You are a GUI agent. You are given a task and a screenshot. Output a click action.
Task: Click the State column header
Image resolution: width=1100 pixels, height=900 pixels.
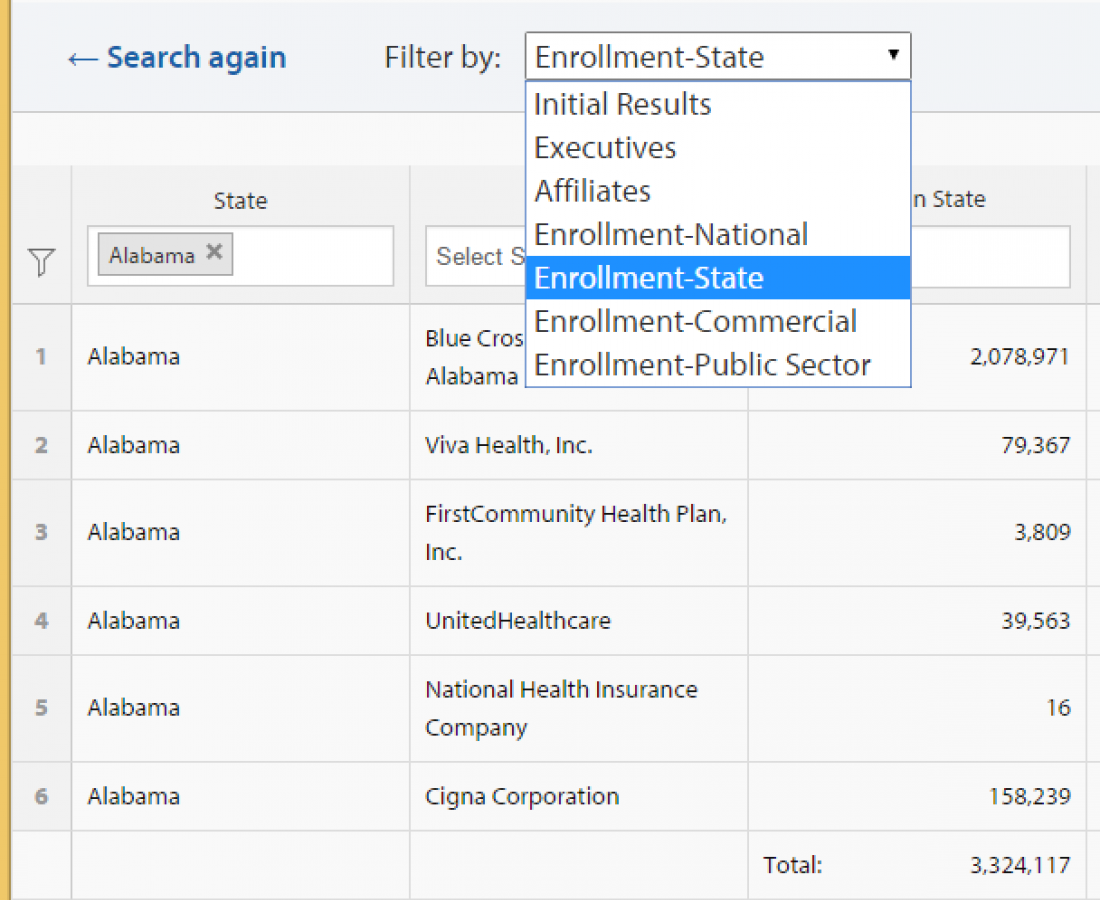click(x=241, y=201)
